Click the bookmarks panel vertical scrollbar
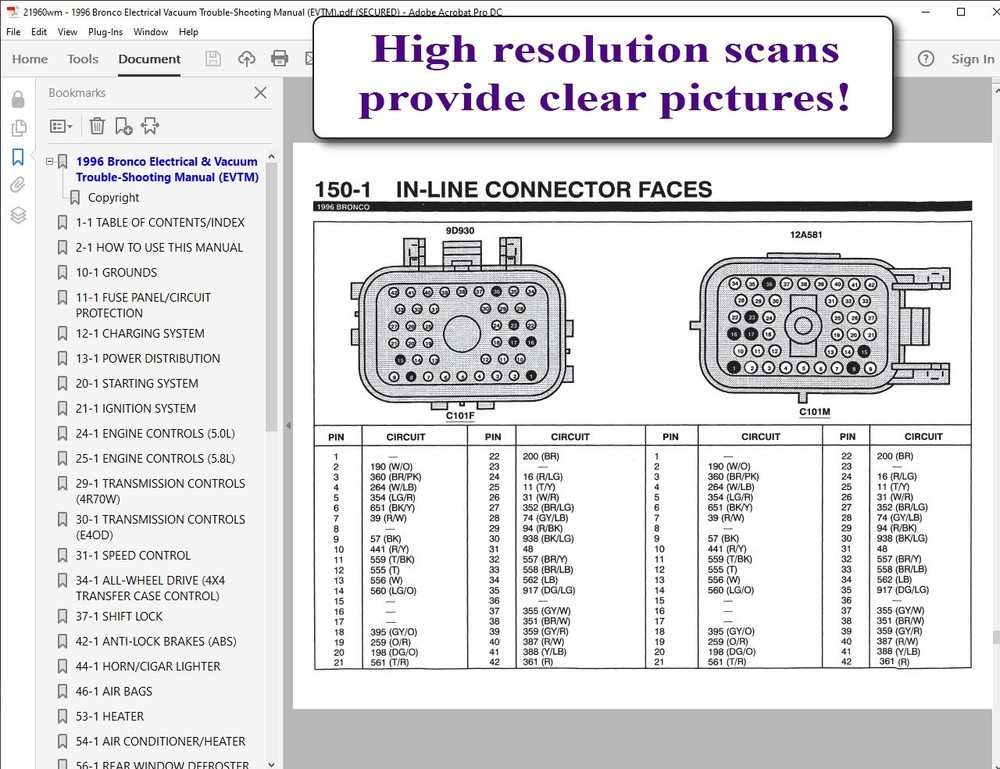1000x769 pixels. click(271, 300)
